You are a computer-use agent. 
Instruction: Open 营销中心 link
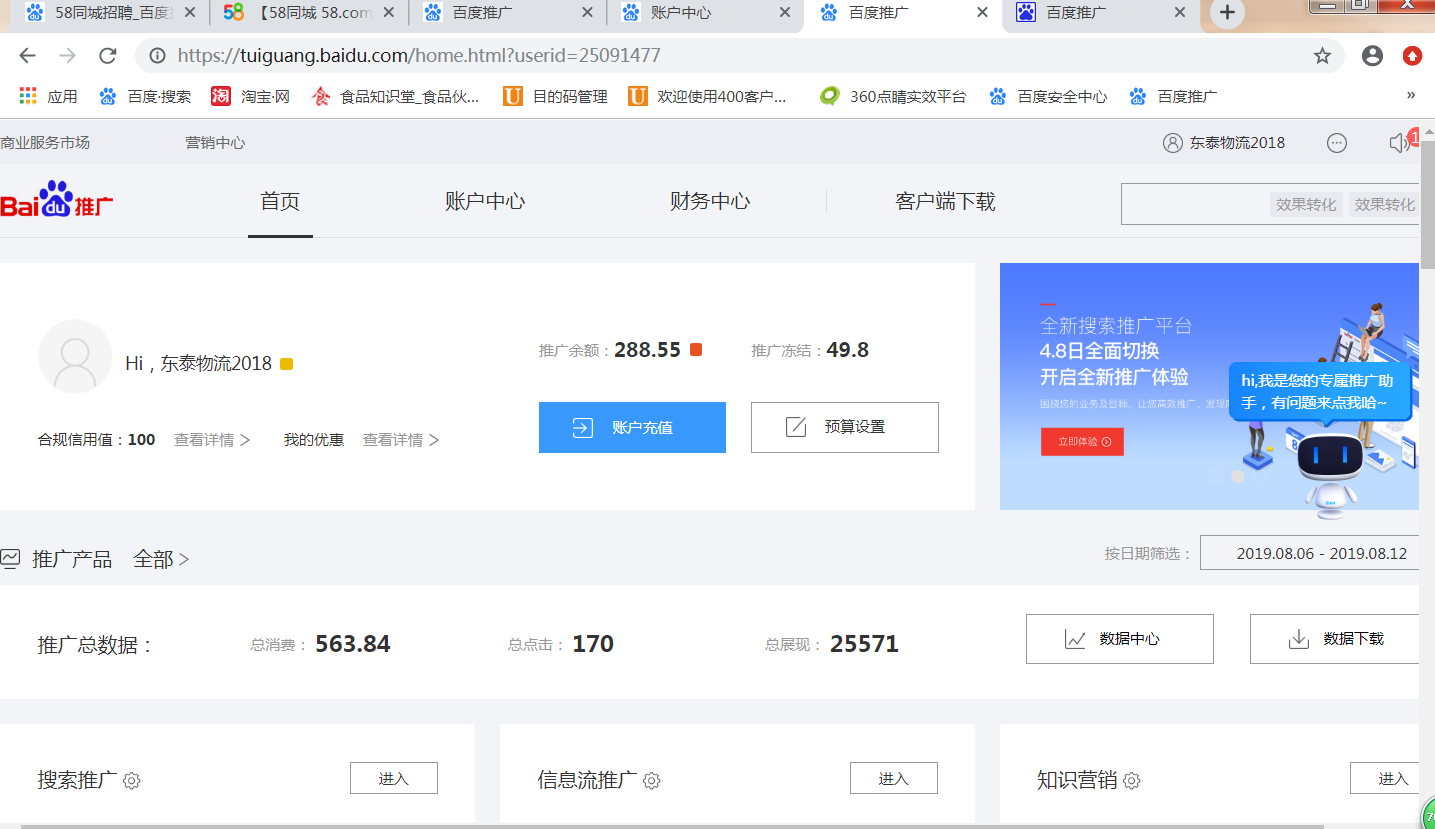215,143
